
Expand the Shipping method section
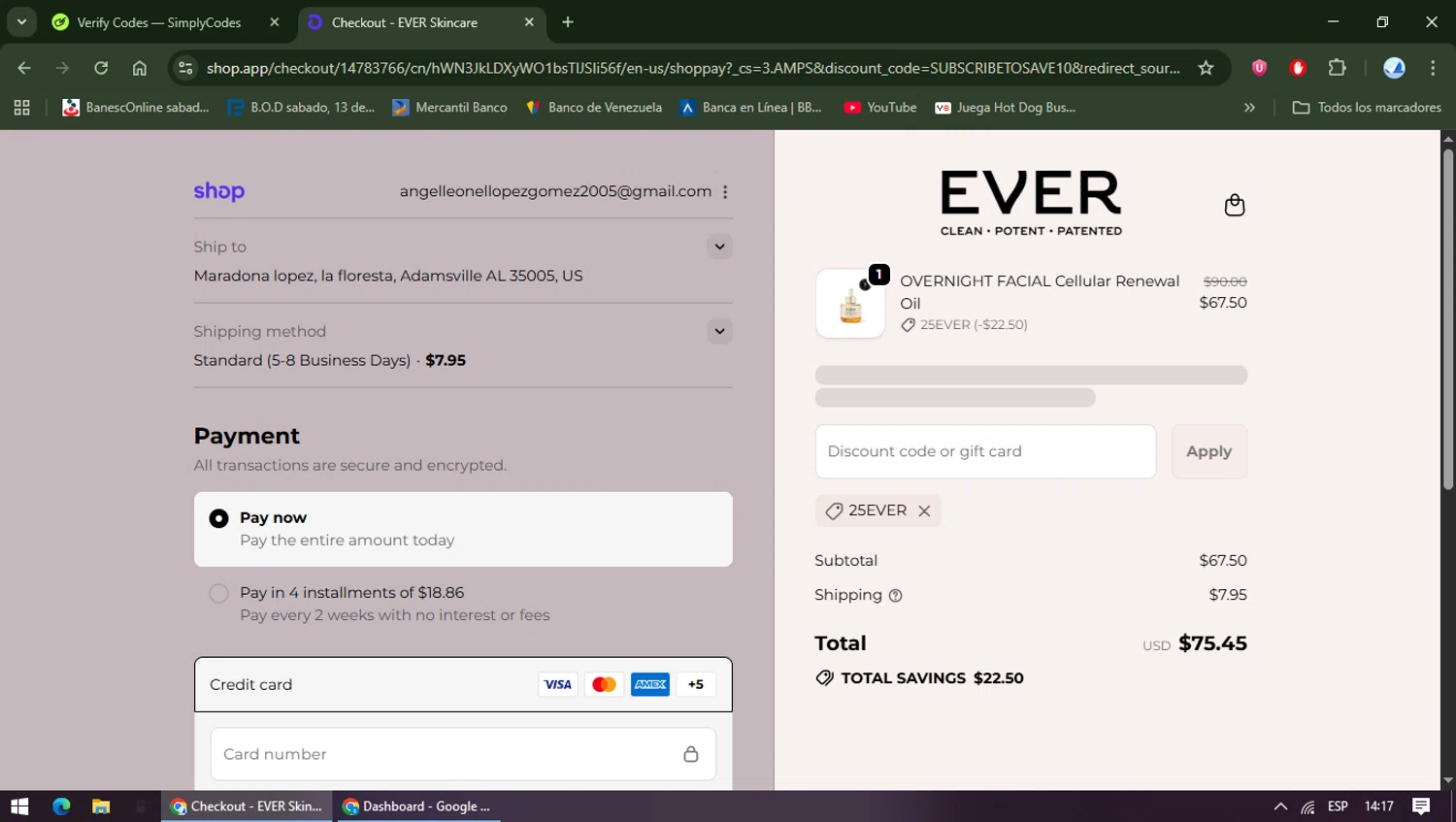[x=719, y=331]
